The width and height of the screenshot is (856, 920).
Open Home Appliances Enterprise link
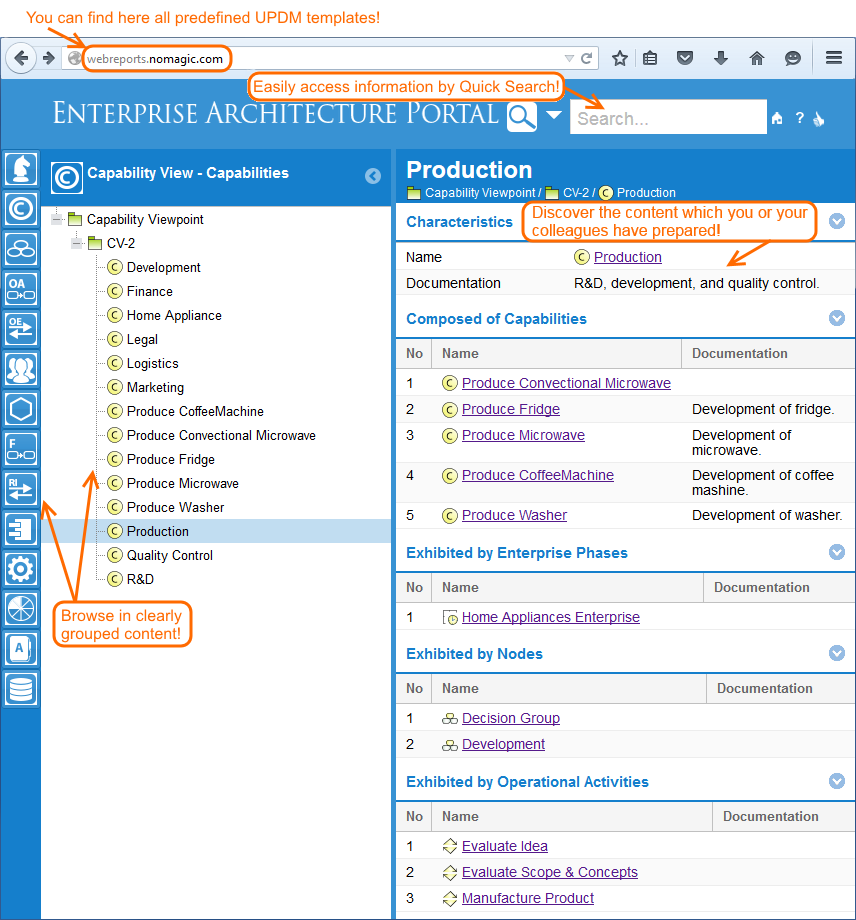[x=550, y=617]
